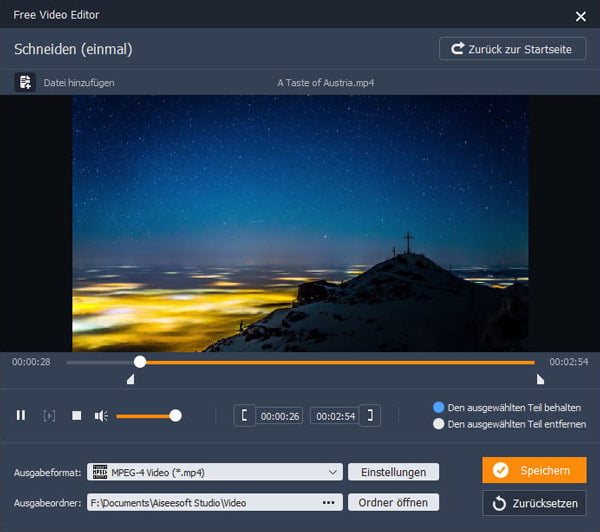Image resolution: width=600 pixels, height=532 pixels.
Task: Click the Datei hinzufügen file icon
Action: coord(25,82)
